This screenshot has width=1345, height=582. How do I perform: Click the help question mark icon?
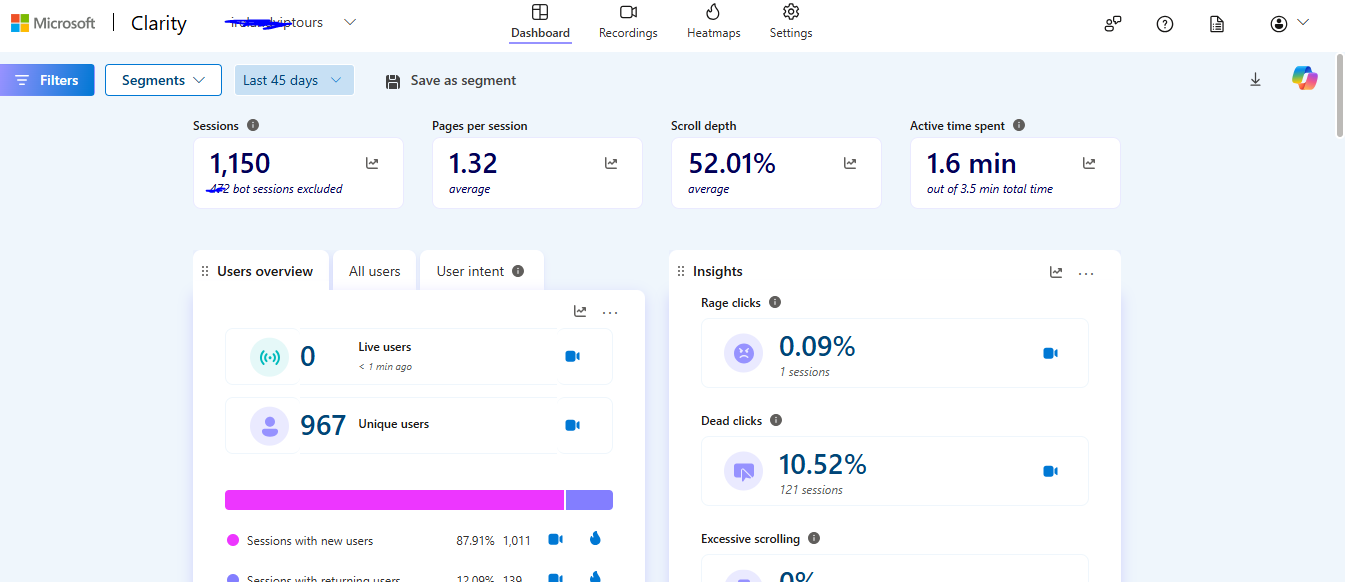(1164, 24)
